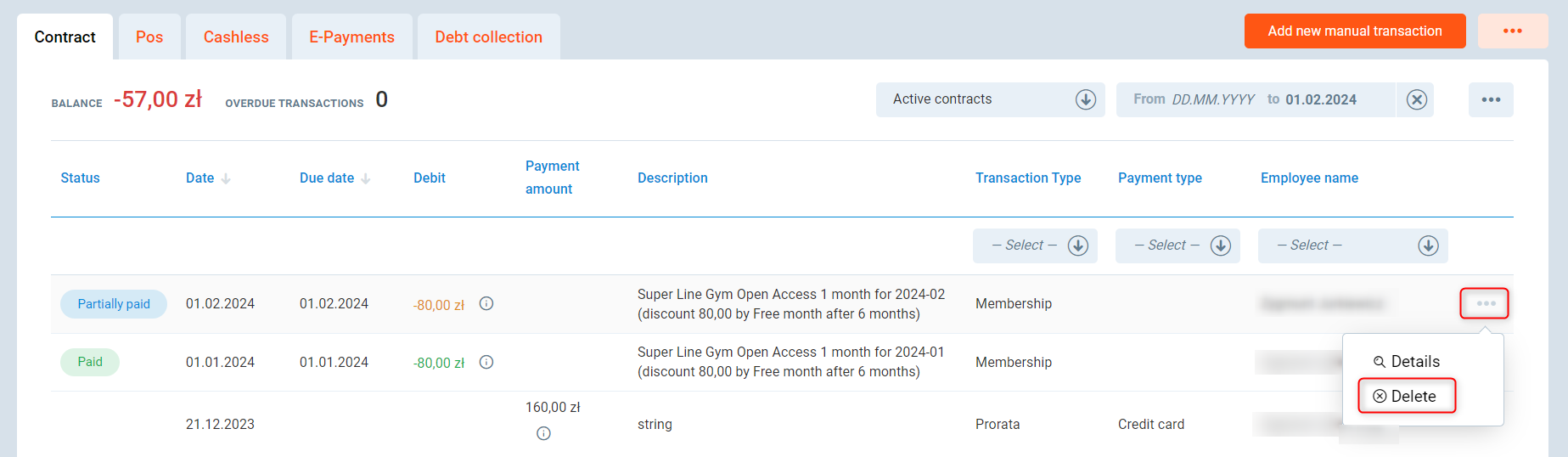
Task: Switch to the Pos tab
Action: (149, 37)
